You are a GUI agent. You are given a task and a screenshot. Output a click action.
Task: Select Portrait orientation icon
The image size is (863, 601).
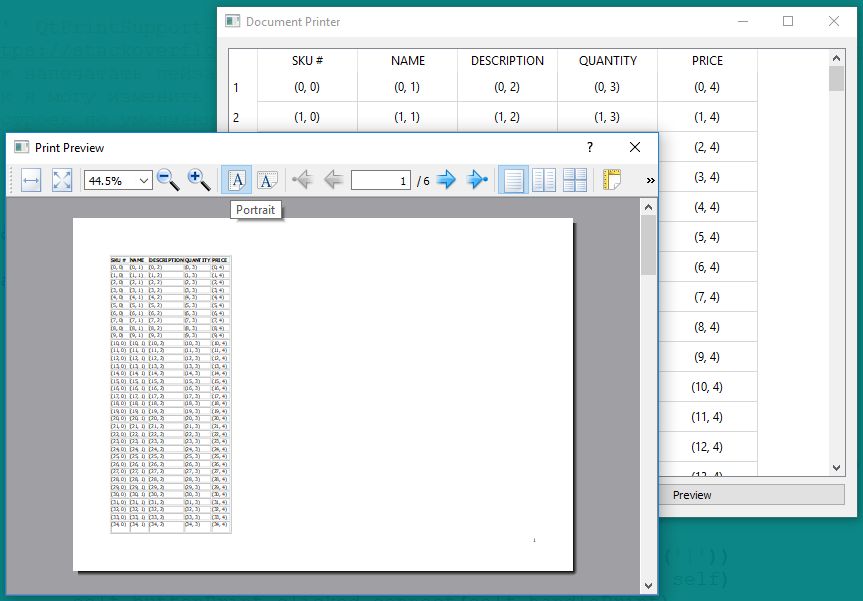[237, 180]
